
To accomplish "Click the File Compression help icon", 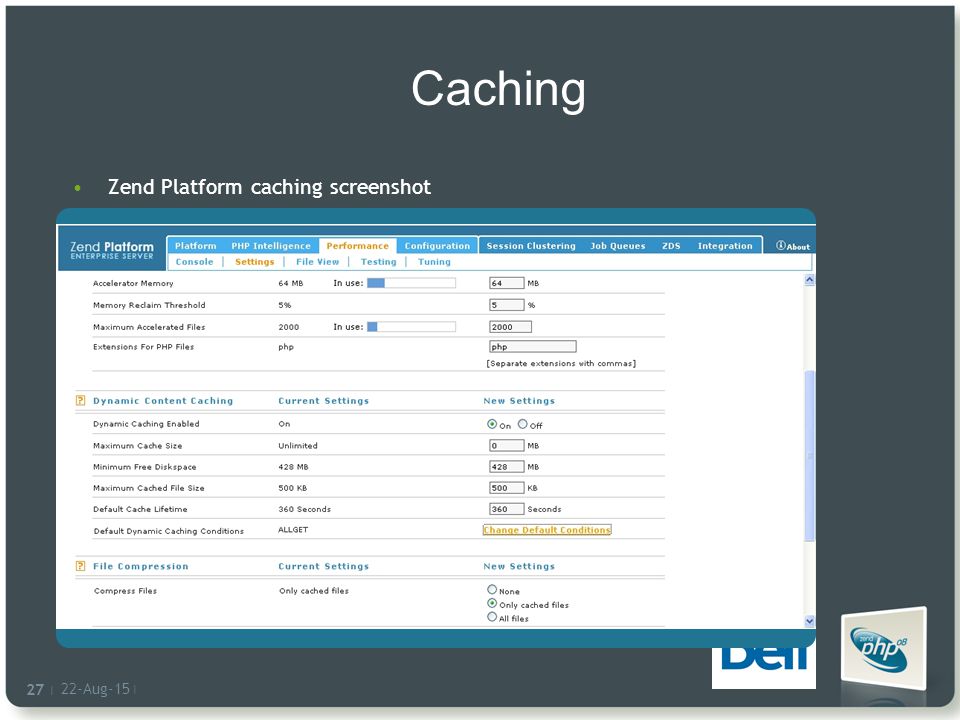I will point(80,566).
